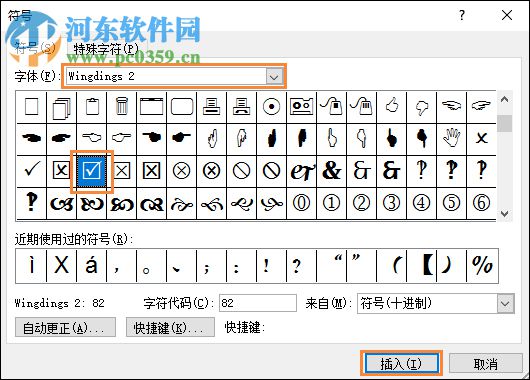Select the checked box symbol in grid

[x=92, y=171]
